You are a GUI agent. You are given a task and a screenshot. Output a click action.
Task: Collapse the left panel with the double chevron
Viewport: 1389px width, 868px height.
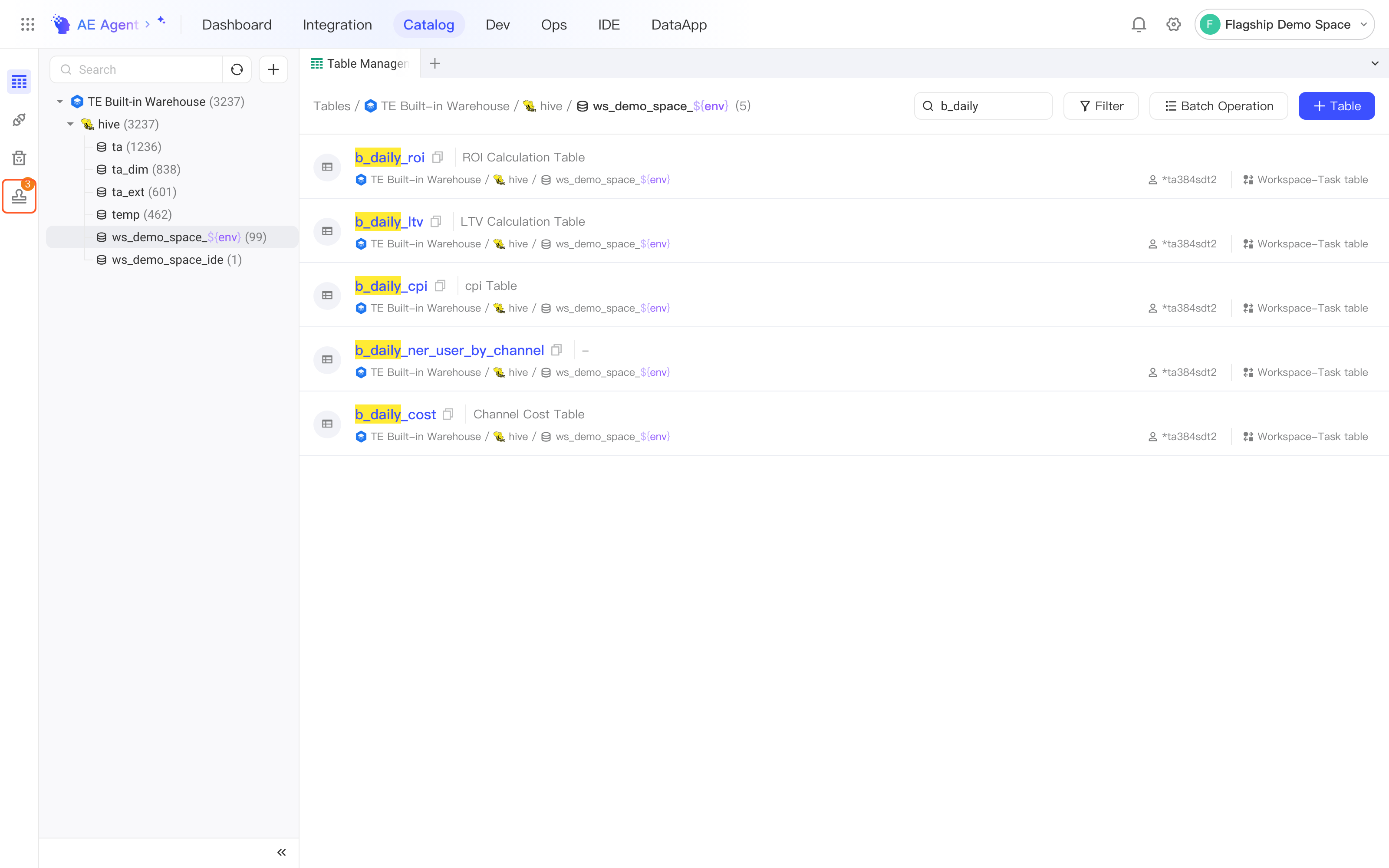coord(281,852)
